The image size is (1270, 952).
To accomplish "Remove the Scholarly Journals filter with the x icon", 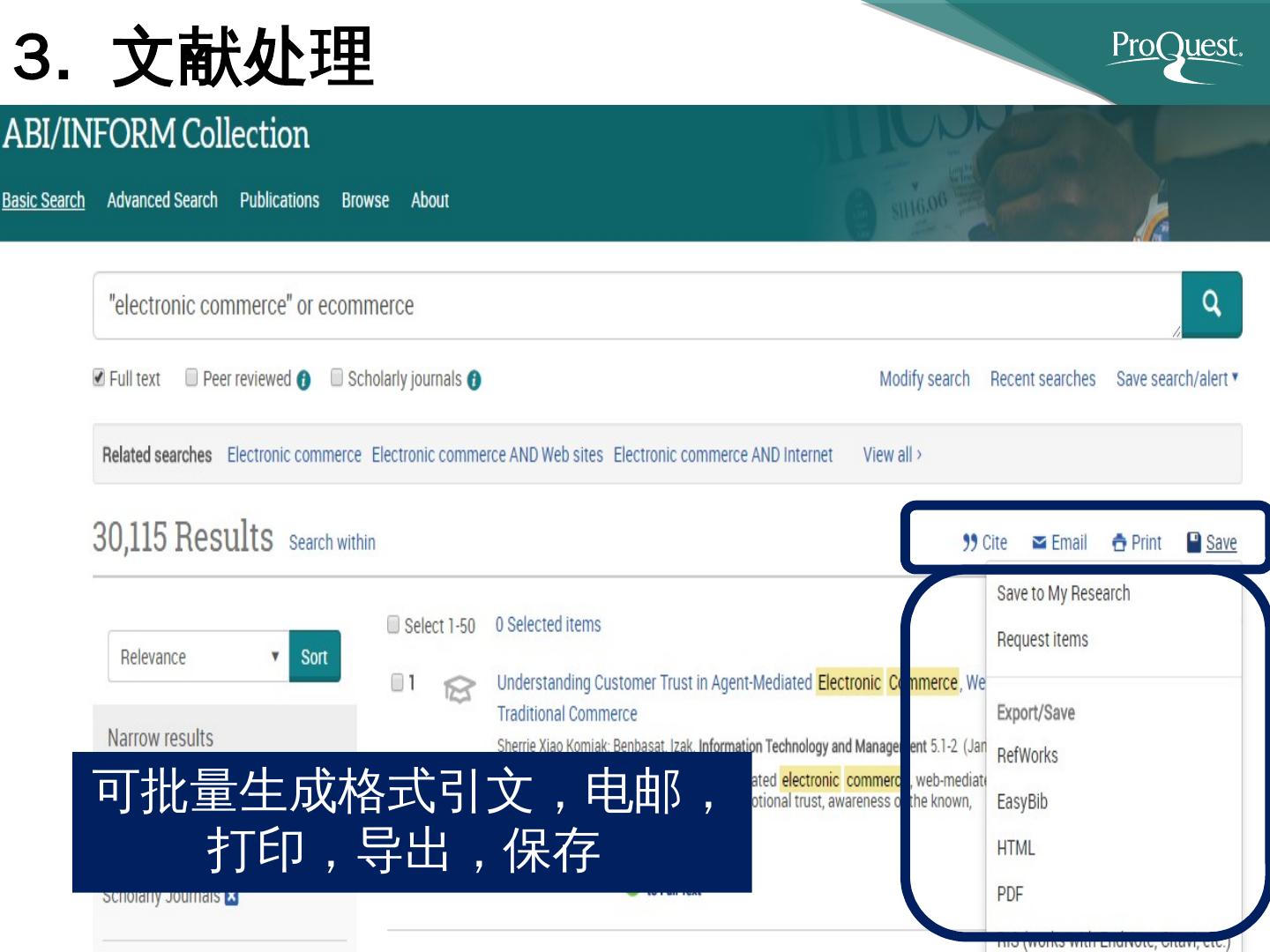I will [x=231, y=897].
